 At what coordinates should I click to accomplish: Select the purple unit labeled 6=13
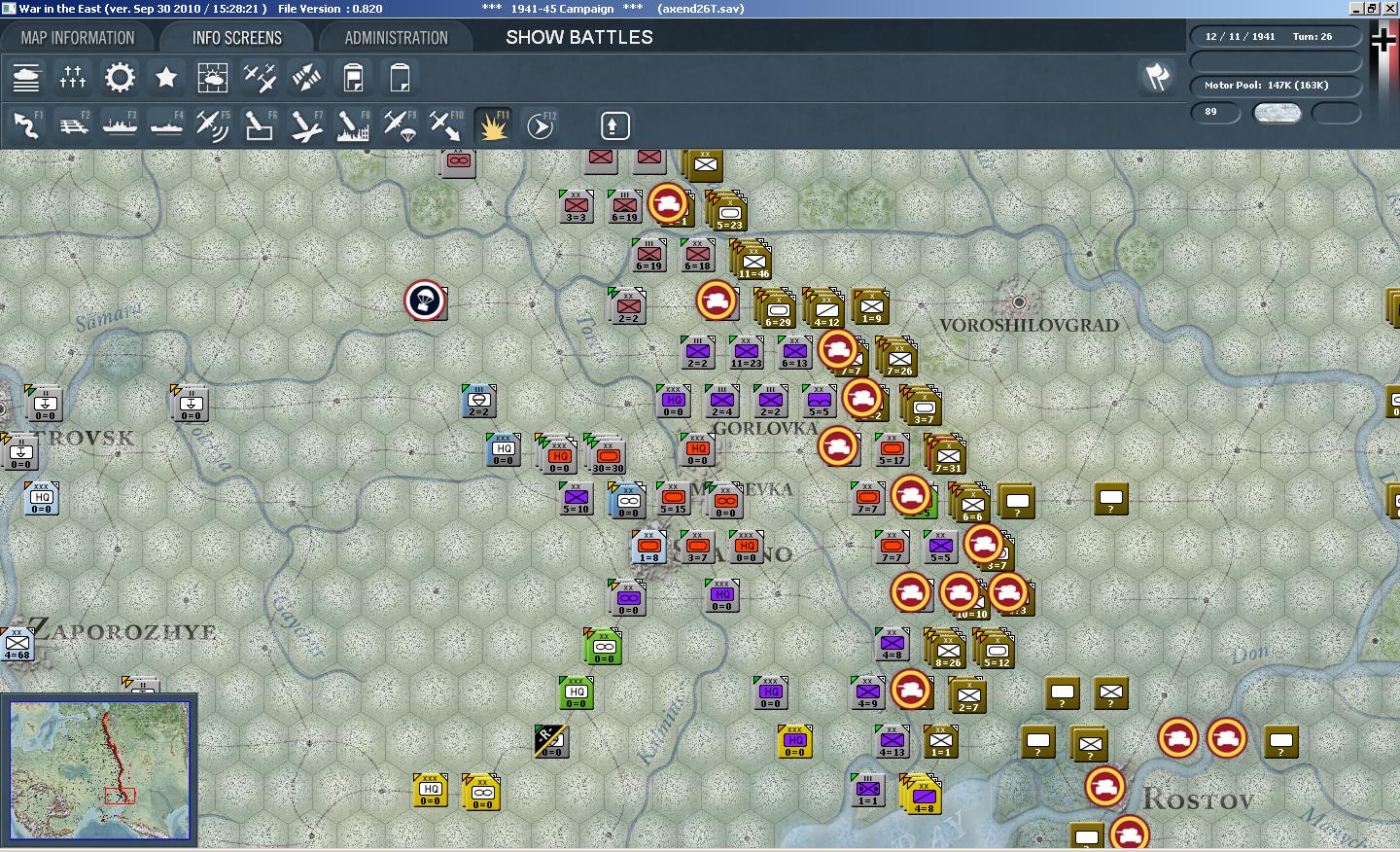[794, 352]
